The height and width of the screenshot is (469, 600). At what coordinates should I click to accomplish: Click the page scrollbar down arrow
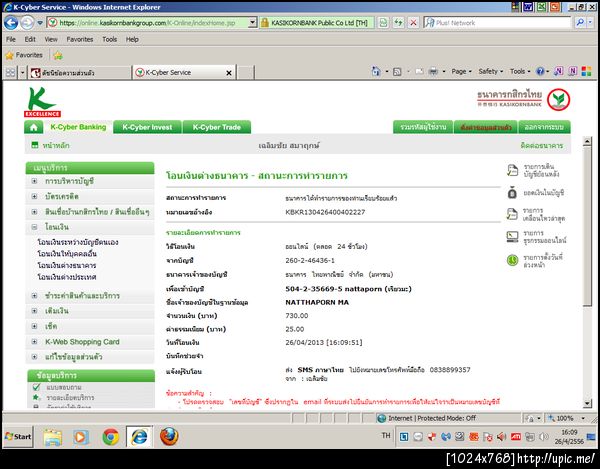pyautogui.click(x=587, y=403)
